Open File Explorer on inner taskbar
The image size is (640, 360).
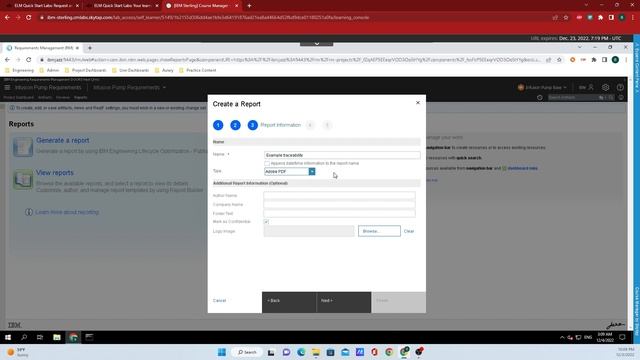[57, 337]
